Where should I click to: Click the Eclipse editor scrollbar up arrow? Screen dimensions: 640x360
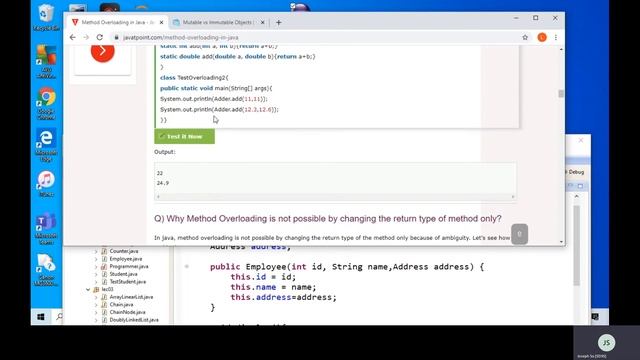tap(576, 196)
